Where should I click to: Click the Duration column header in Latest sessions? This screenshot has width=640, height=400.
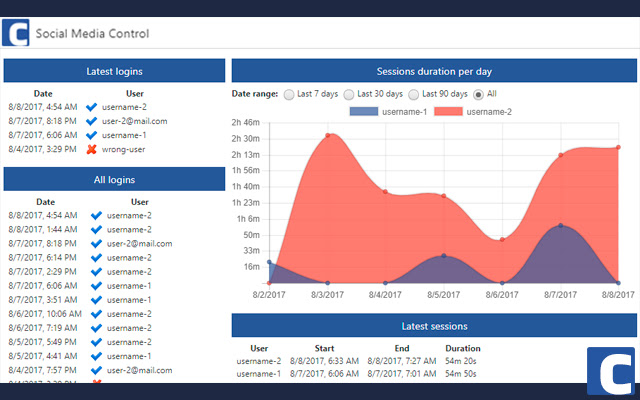point(463,349)
